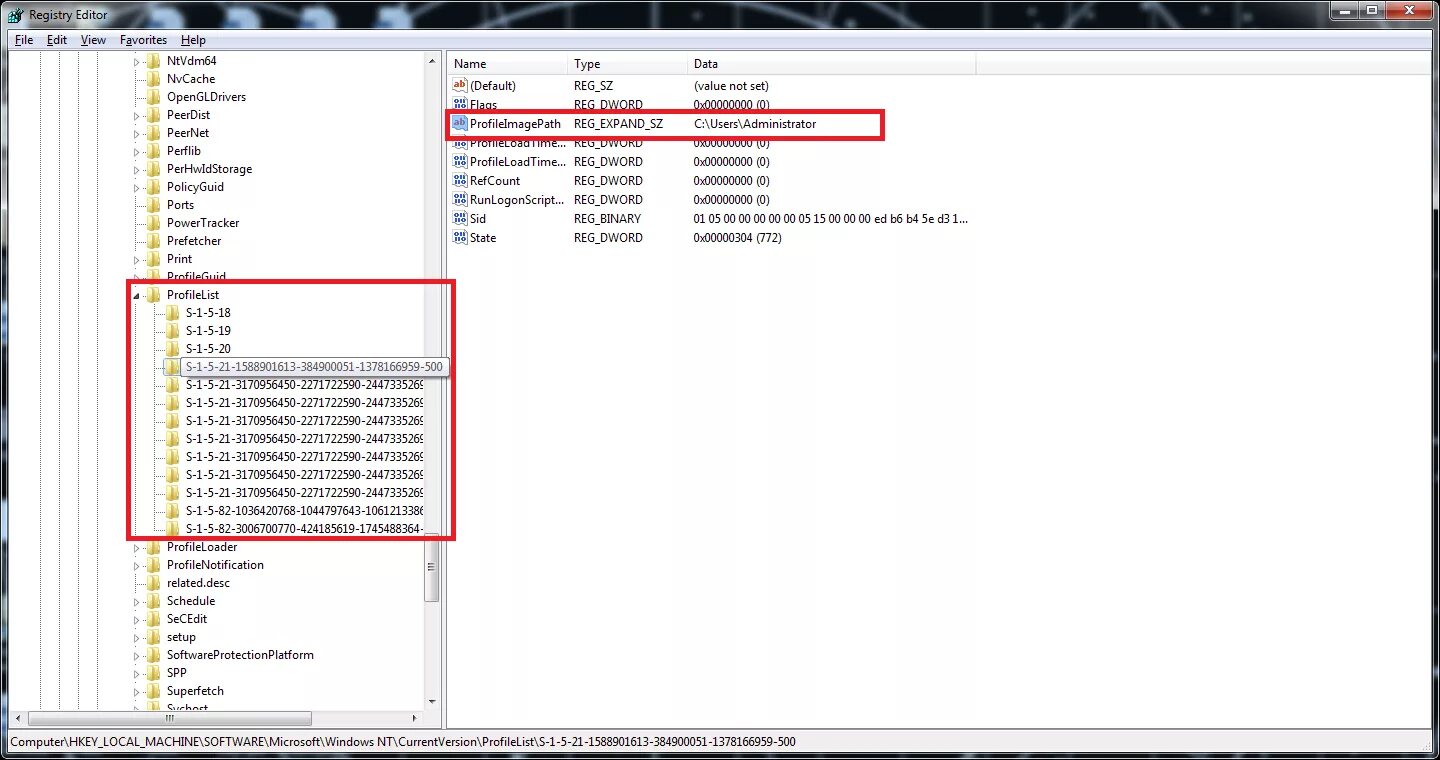Select the Prefetcher folder icon
The image size is (1440, 760).
152,241
